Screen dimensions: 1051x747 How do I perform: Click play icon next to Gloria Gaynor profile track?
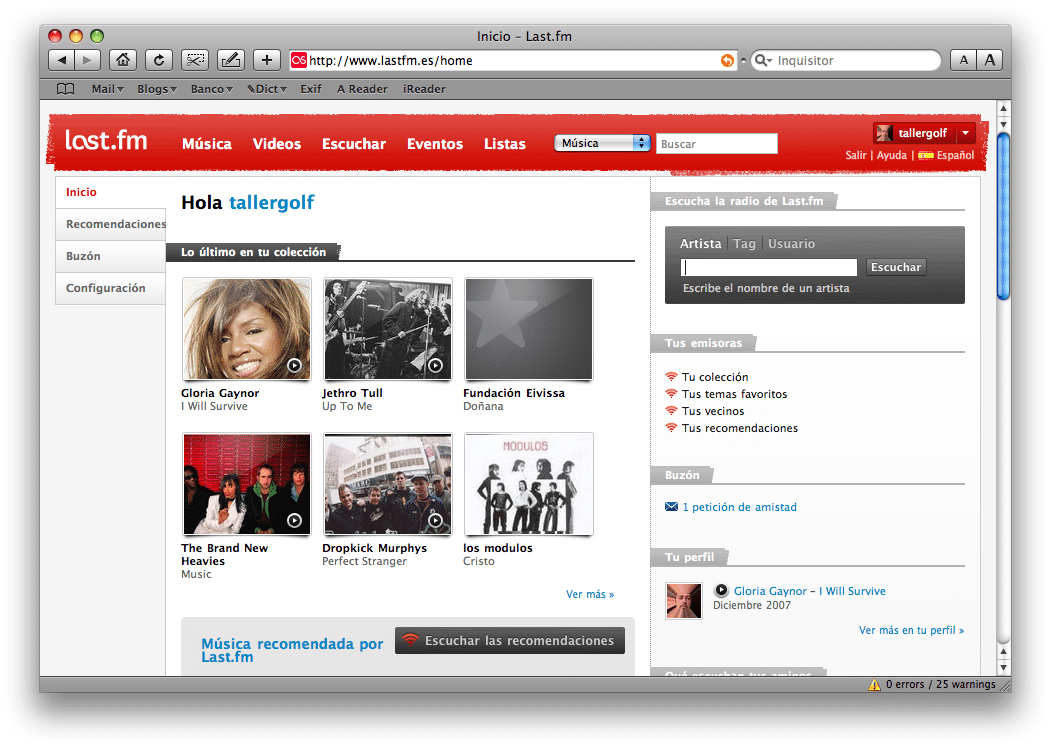point(721,590)
